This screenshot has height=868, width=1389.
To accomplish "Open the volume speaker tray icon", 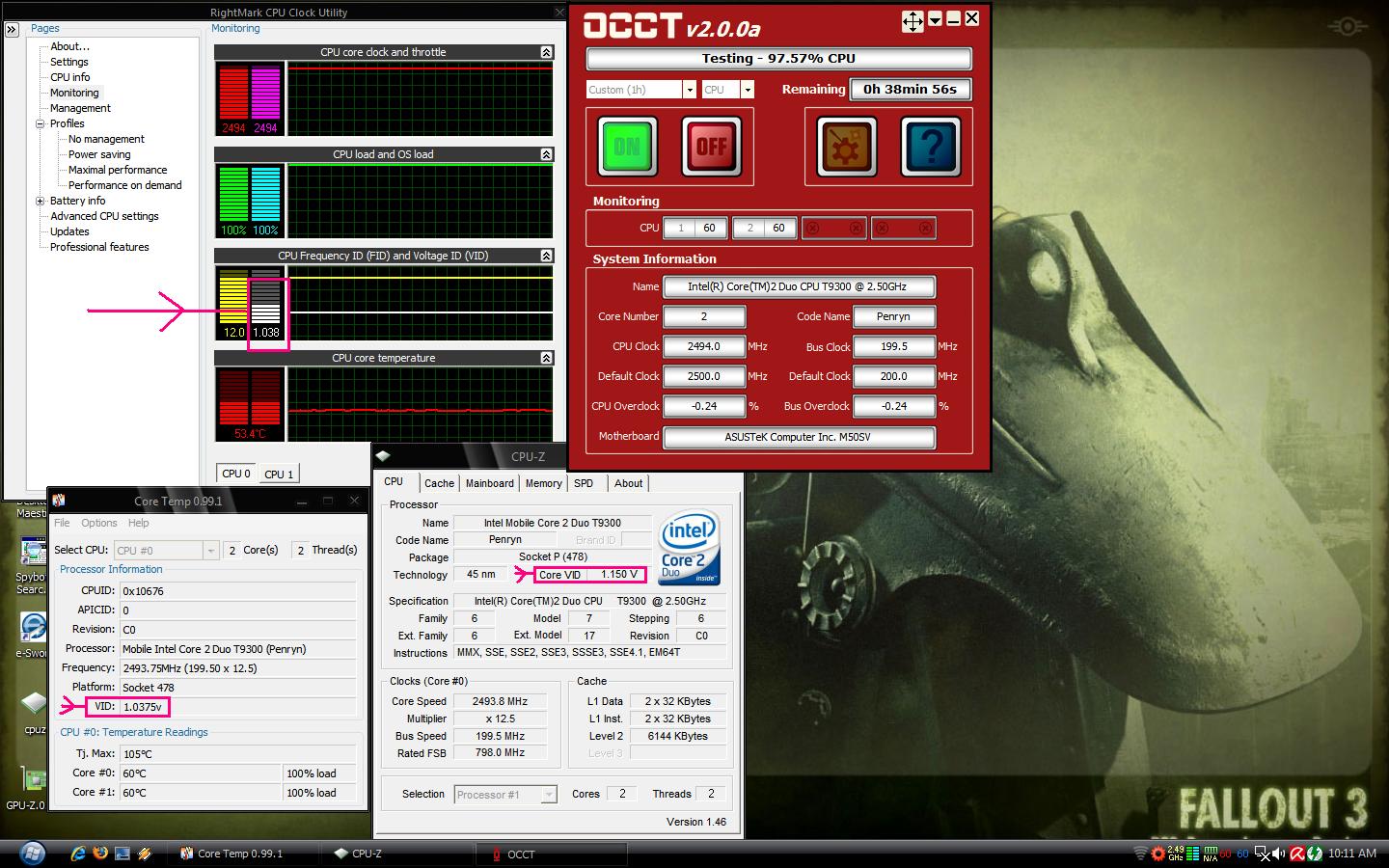I will point(1278,854).
